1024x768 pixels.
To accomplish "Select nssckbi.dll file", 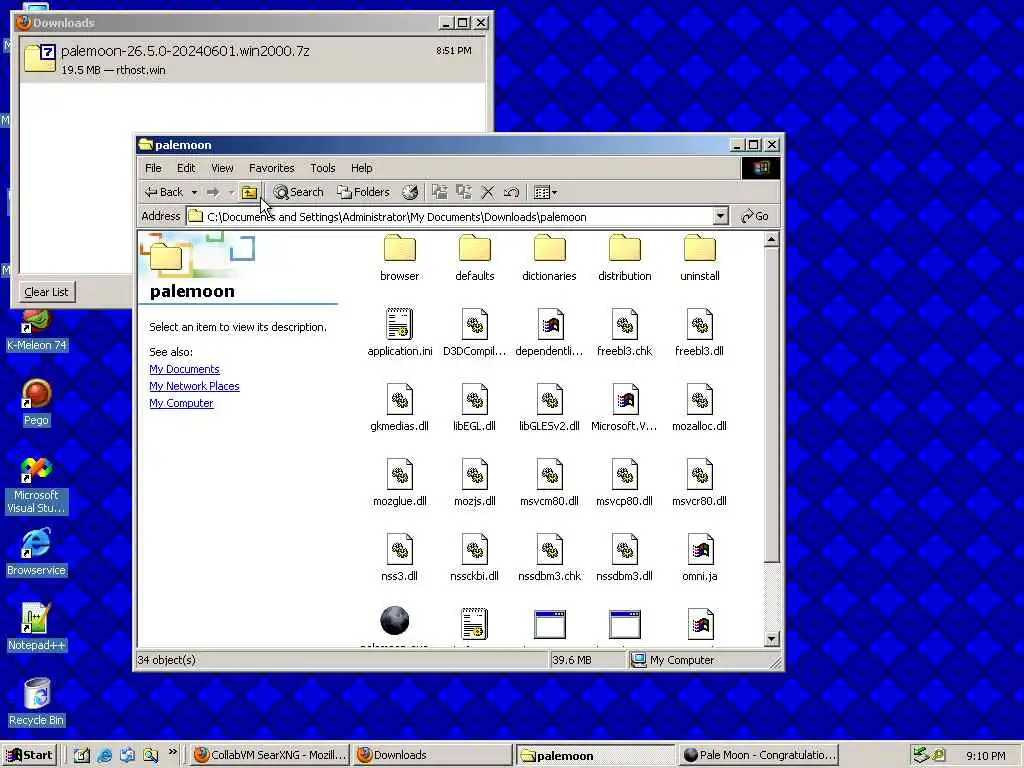I will click(475, 558).
